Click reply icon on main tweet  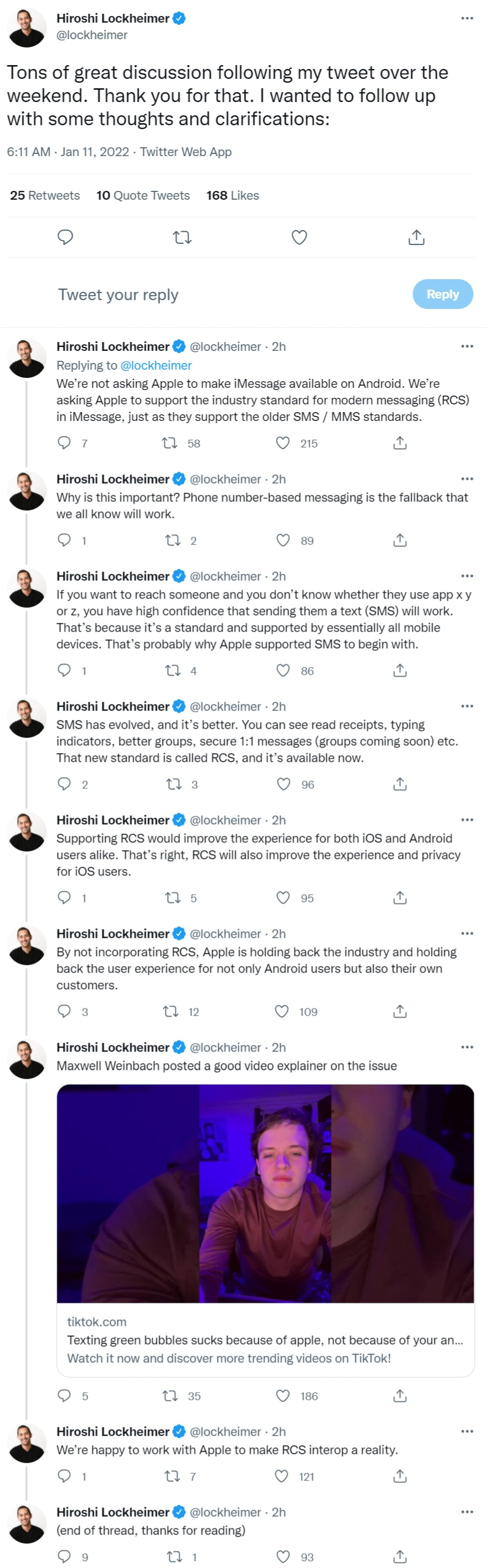65,237
